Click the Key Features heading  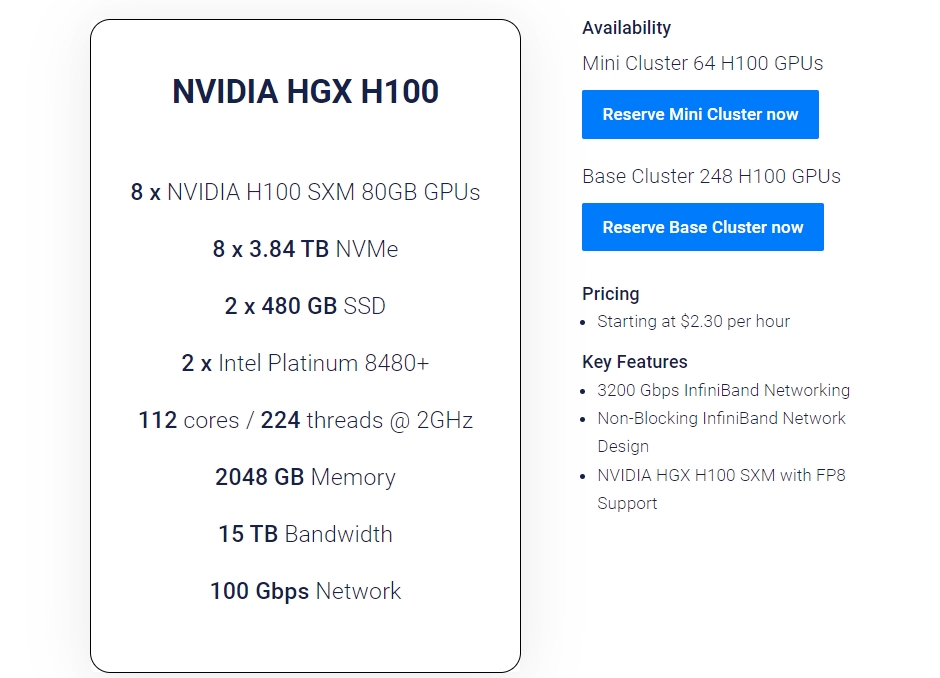pyautogui.click(x=634, y=362)
